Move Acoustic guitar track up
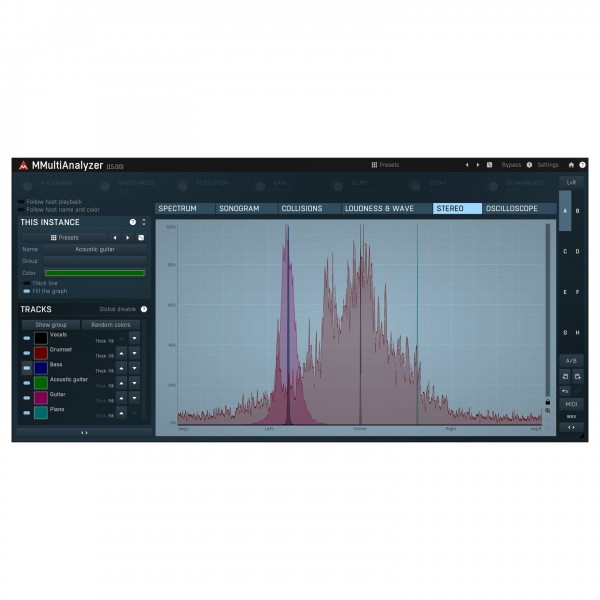The image size is (600, 600). coord(121,383)
